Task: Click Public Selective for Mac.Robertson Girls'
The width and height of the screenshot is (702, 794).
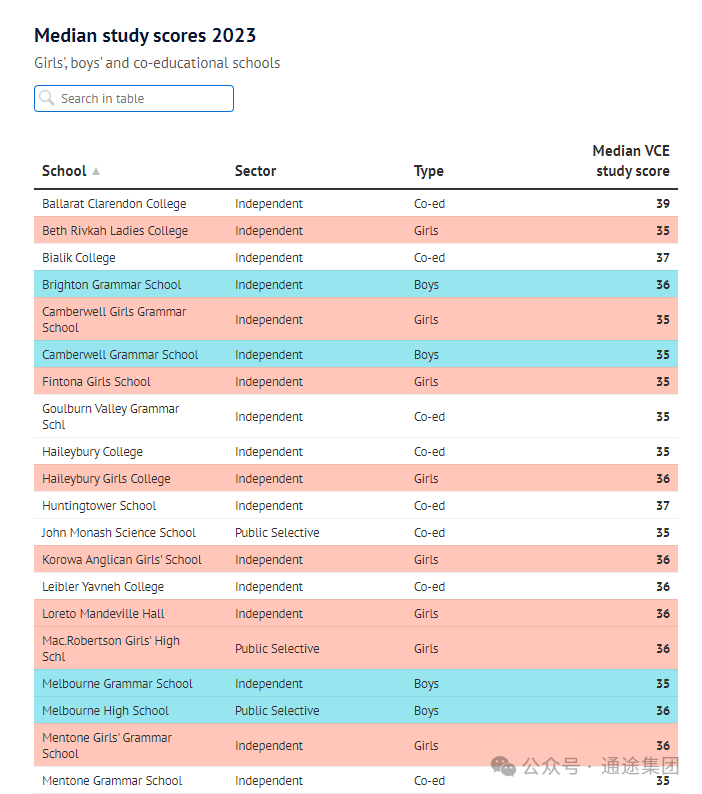Action: (277, 649)
